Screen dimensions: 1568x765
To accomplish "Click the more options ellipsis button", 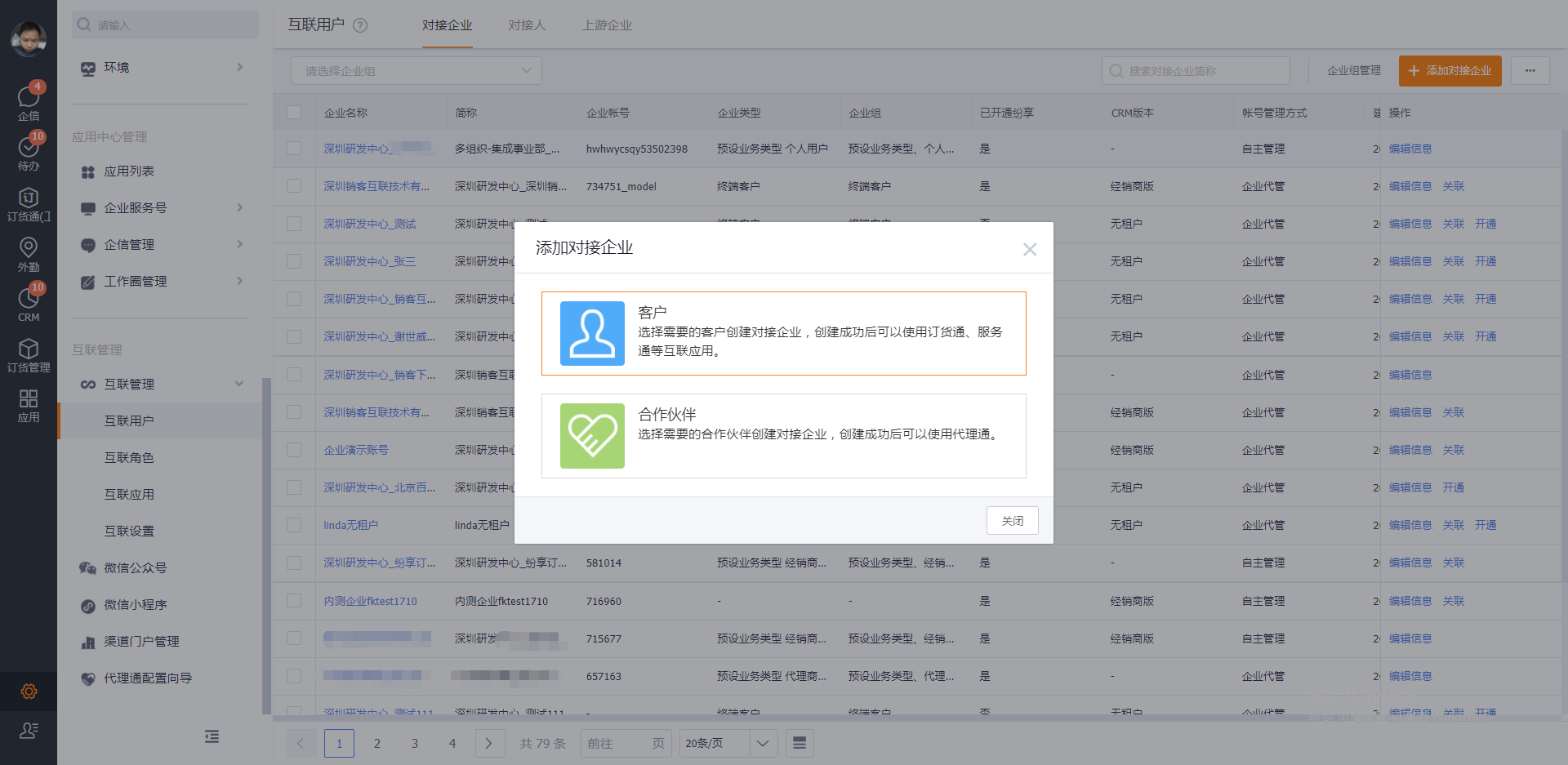I will 1530,71.
